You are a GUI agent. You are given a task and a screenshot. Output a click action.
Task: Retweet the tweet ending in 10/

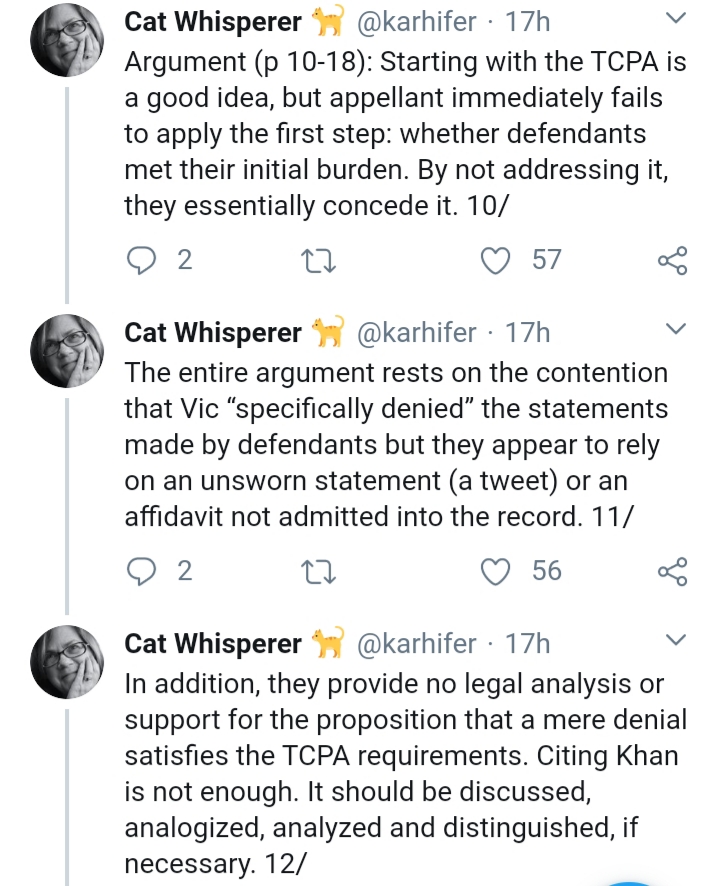click(x=318, y=261)
